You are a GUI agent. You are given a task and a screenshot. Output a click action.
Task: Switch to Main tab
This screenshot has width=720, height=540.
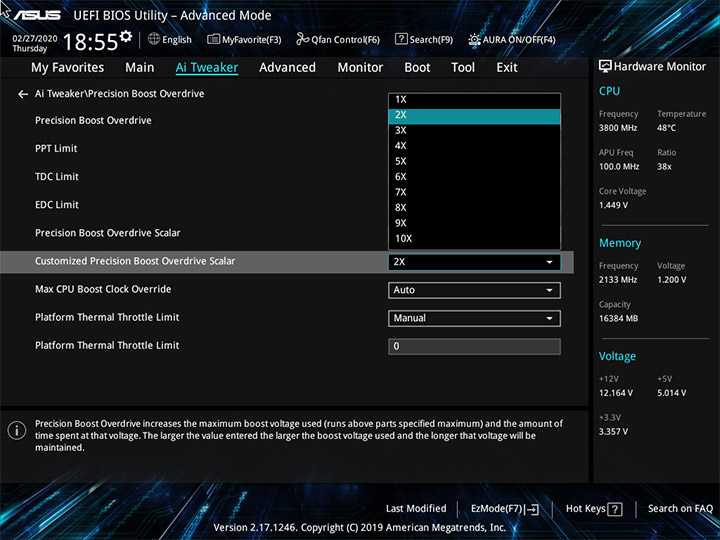click(140, 68)
